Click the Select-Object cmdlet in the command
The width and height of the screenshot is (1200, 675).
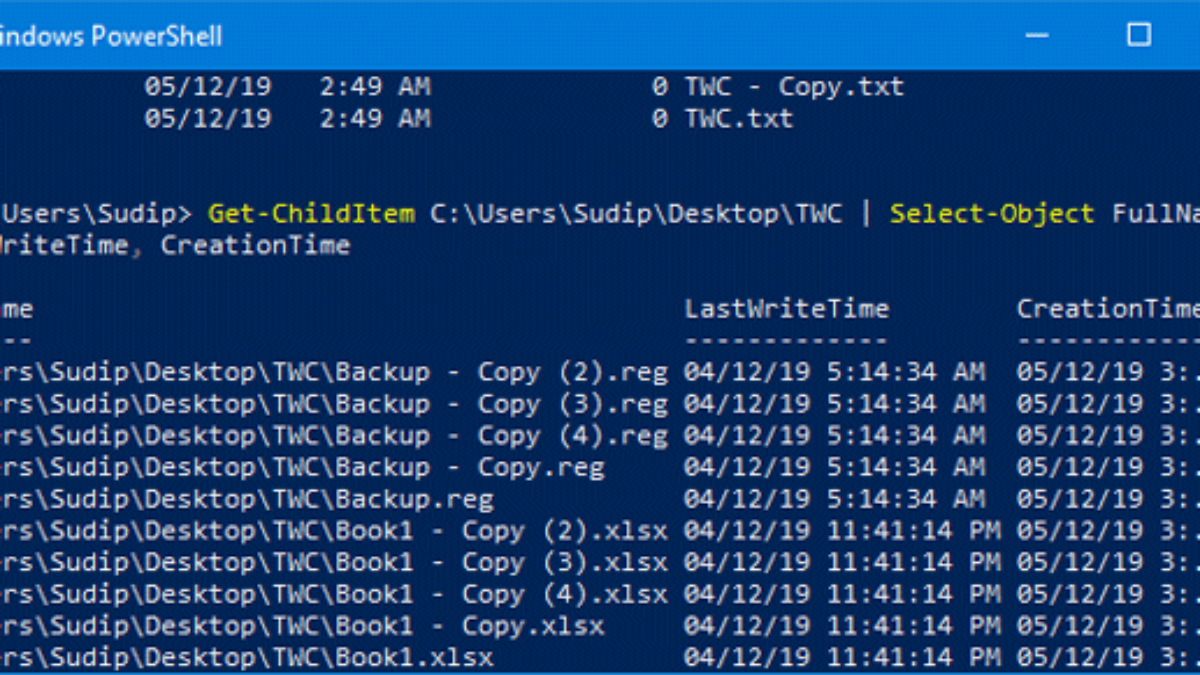(x=992, y=214)
